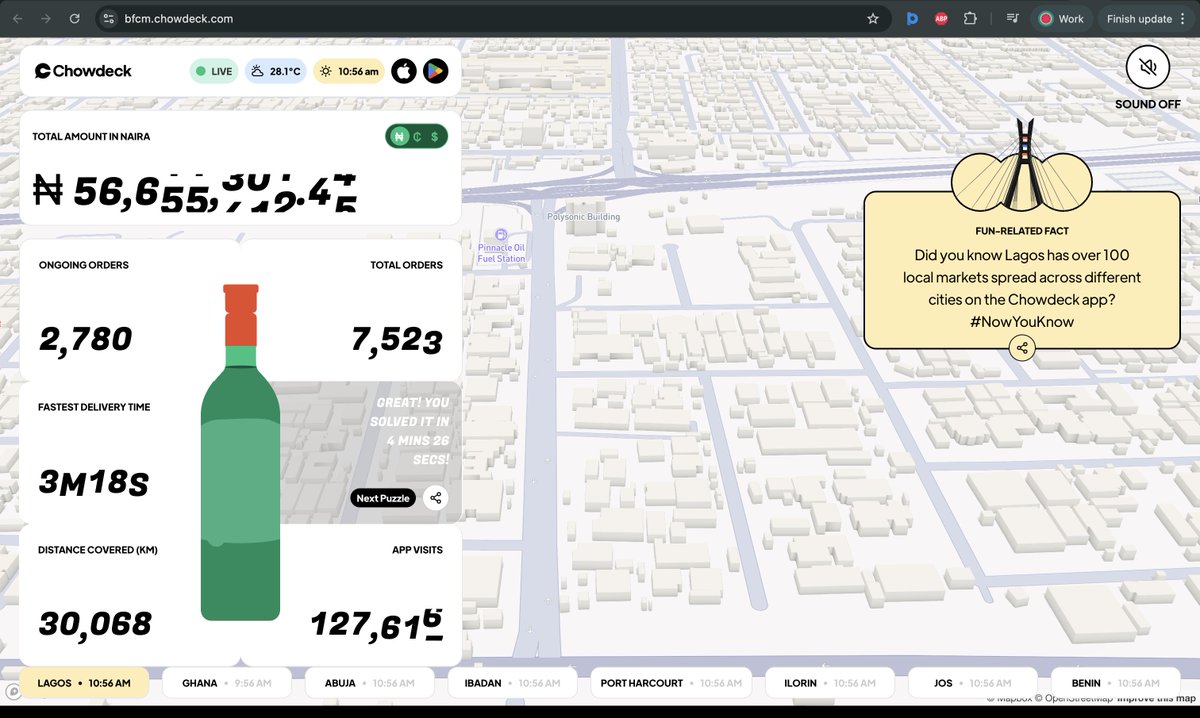Click the #NowYouKnow hashtag text
The height and width of the screenshot is (718, 1200).
tap(1021, 321)
